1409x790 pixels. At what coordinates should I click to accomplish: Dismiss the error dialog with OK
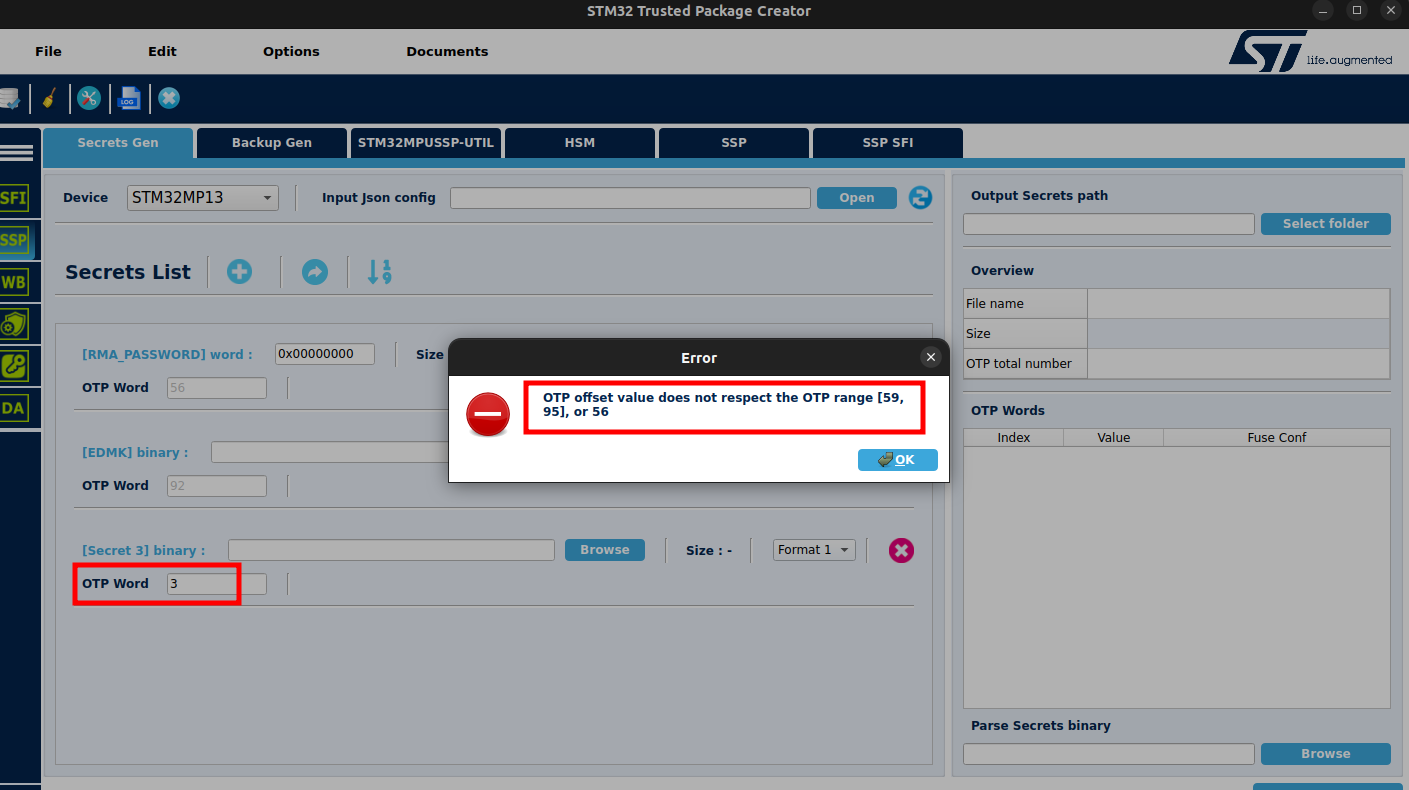point(897,459)
